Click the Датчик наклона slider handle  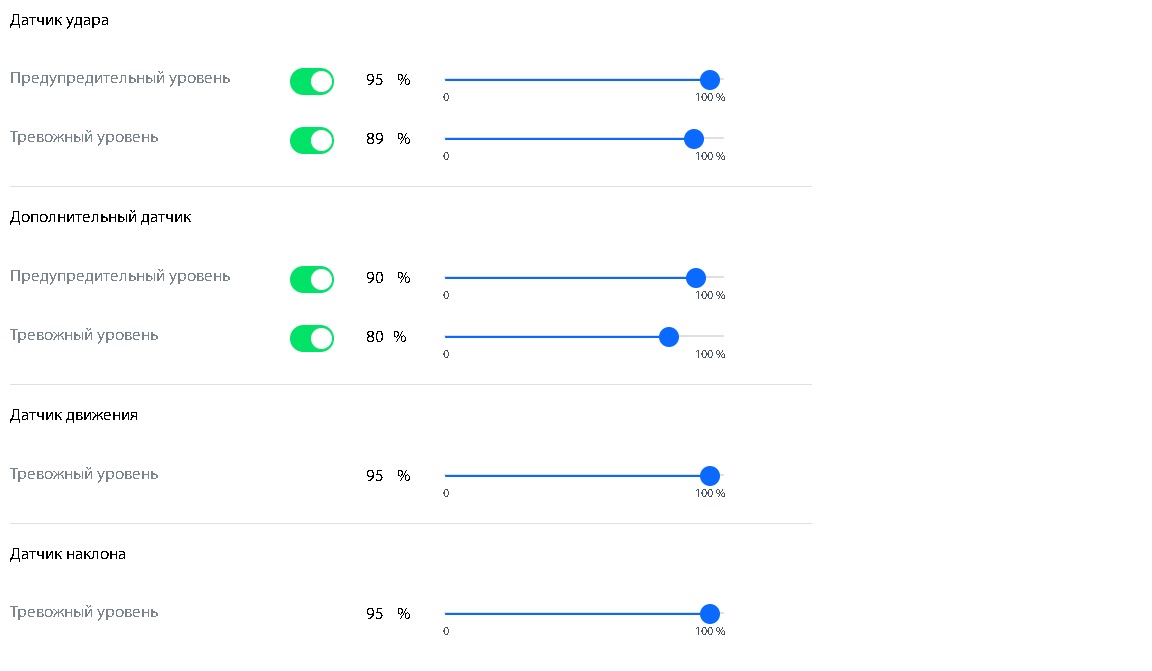709,614
